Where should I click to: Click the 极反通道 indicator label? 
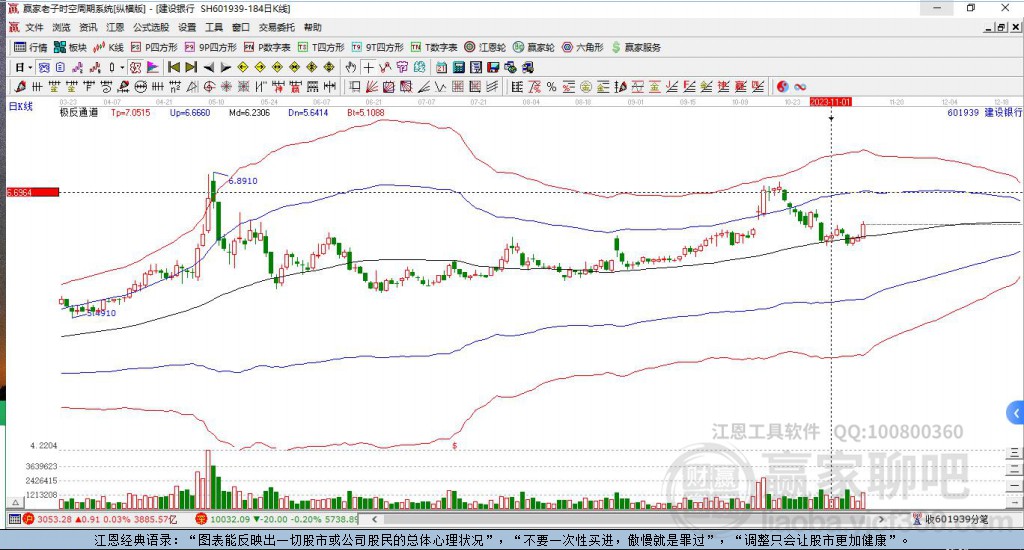coord(78,112)
